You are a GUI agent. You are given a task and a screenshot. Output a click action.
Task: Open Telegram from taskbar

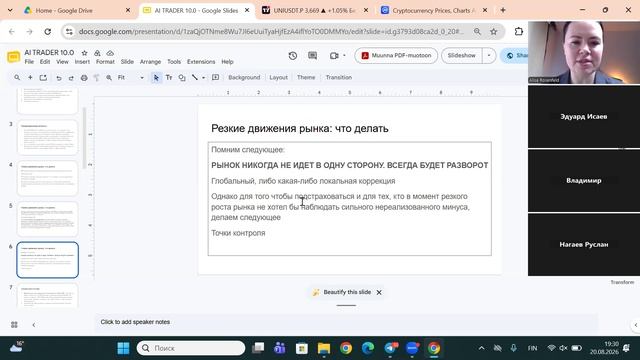[x=390, y=348]
